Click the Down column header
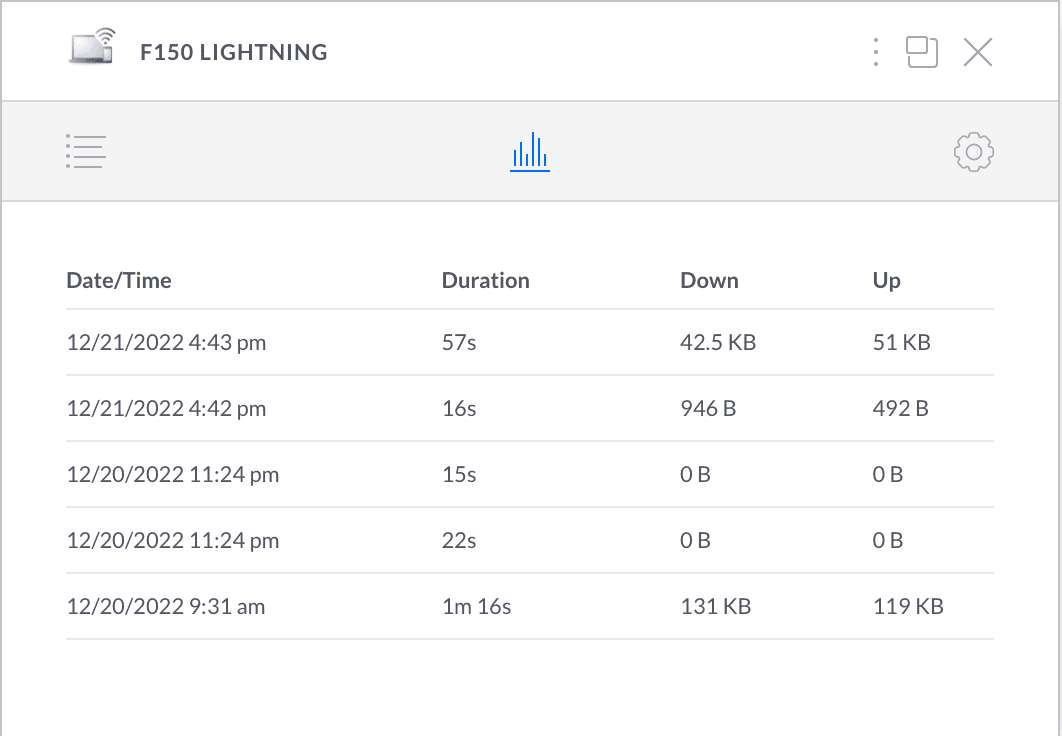Screen dimensions: 1062x736 (709, 281)
